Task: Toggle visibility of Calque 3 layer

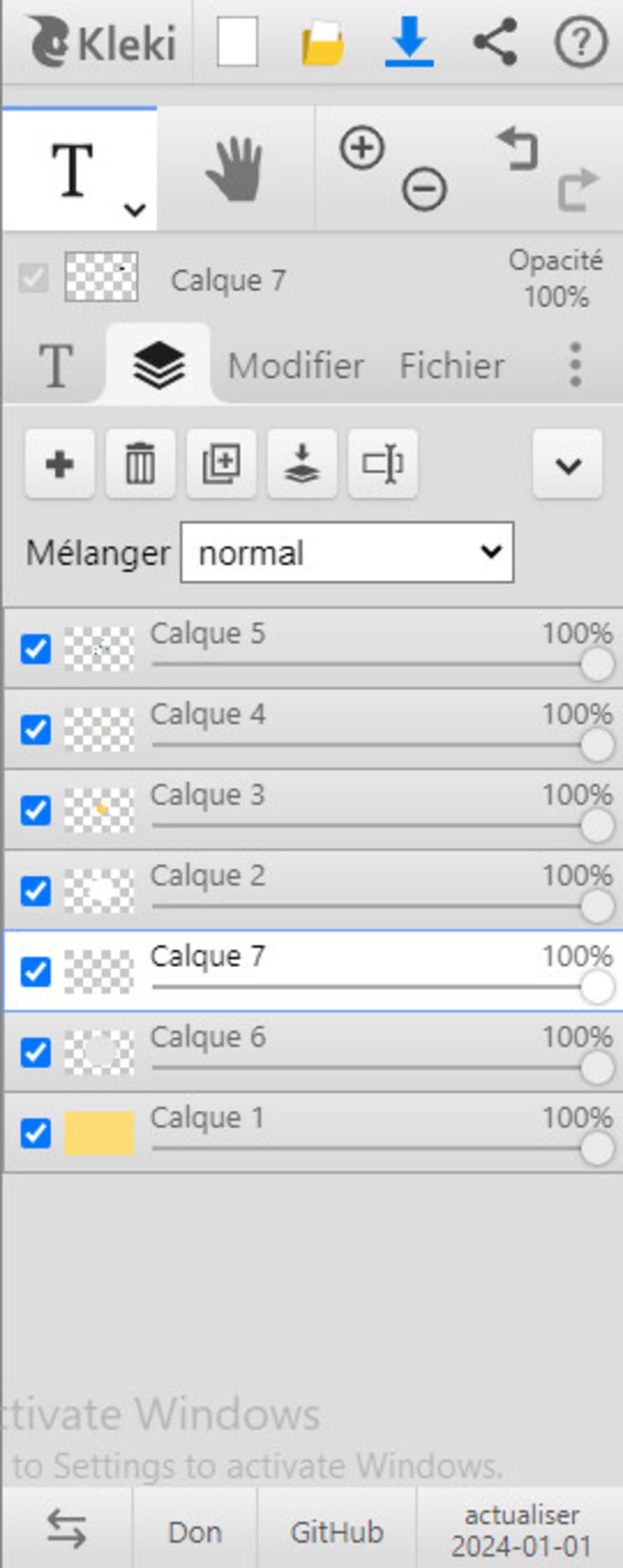Action: click(x=36, y=811)
